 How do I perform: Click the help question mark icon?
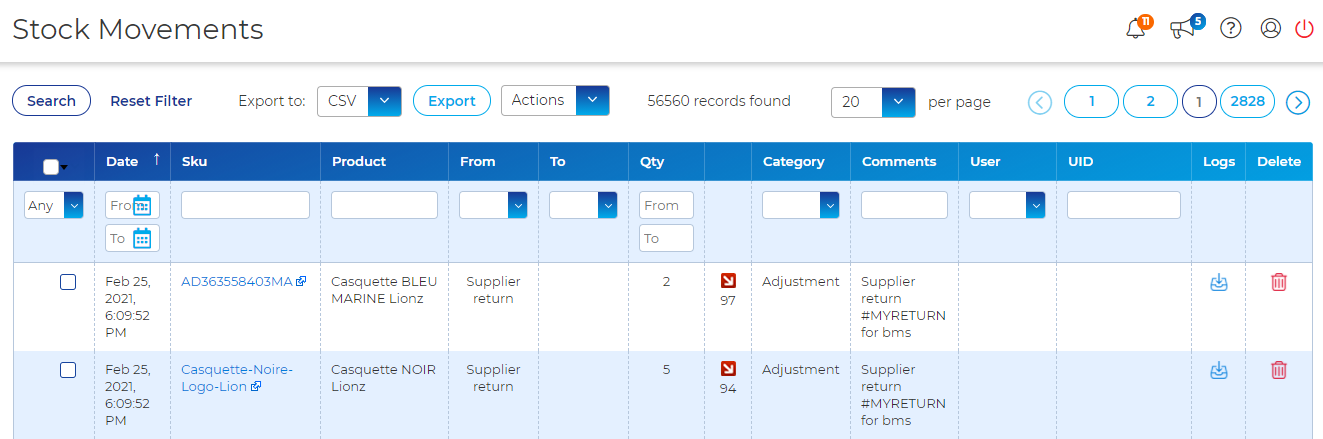click(x=1231, y=28)
